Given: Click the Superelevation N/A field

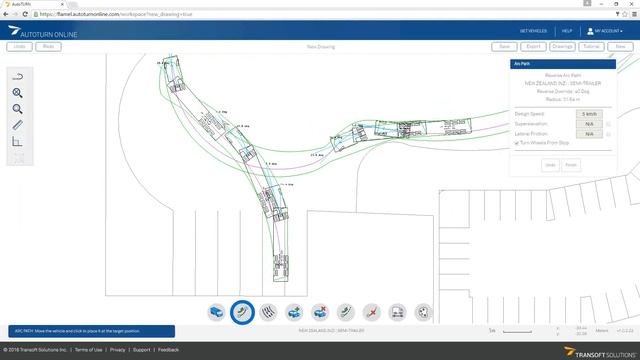Looking at the screenshot, I should (589, 124).
